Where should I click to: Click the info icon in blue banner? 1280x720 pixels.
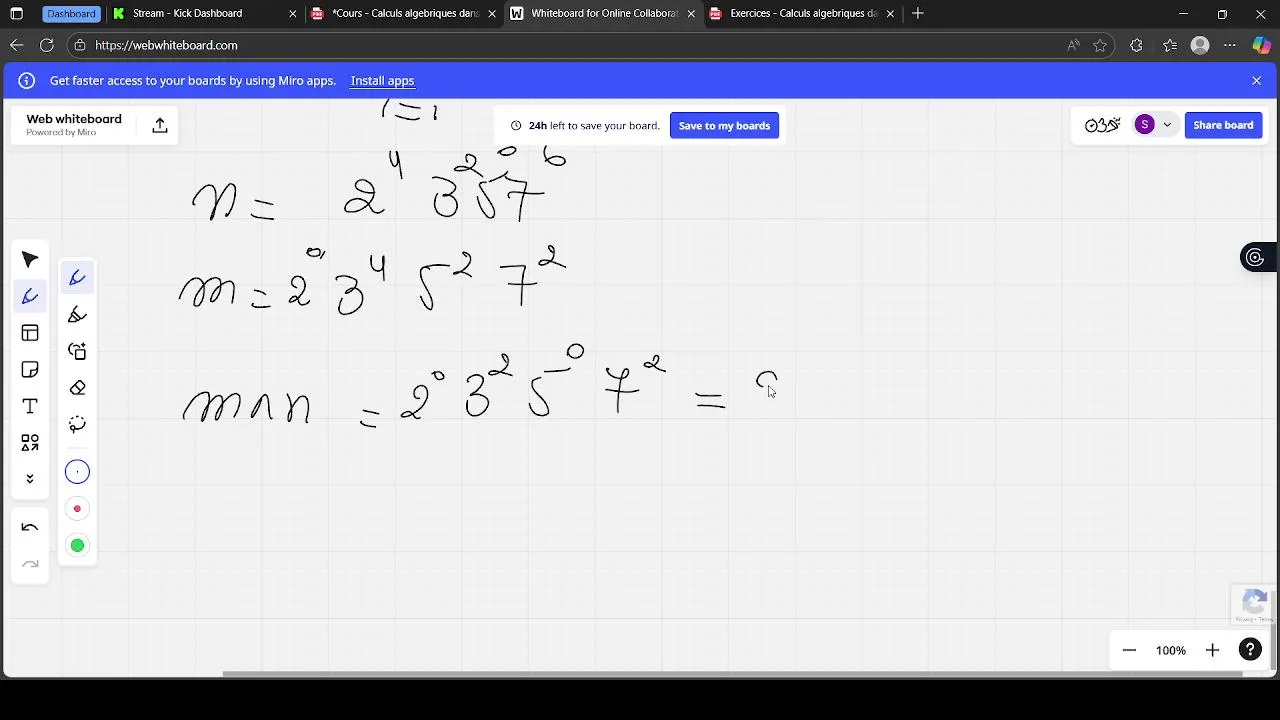click(x=27, y=81)
